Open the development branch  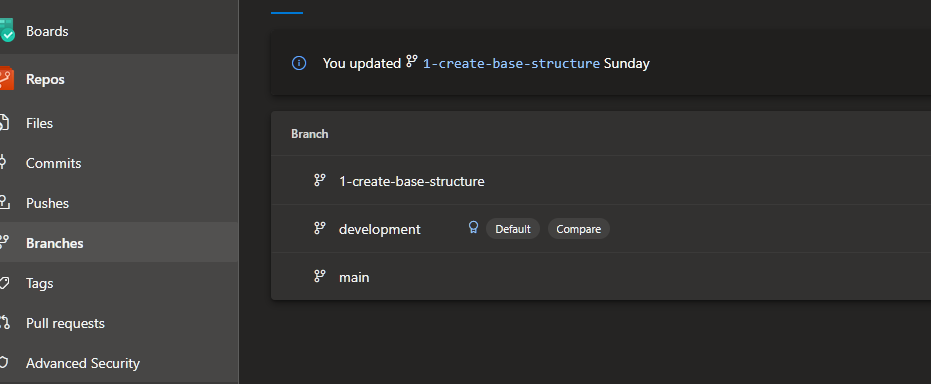(379, 229)
